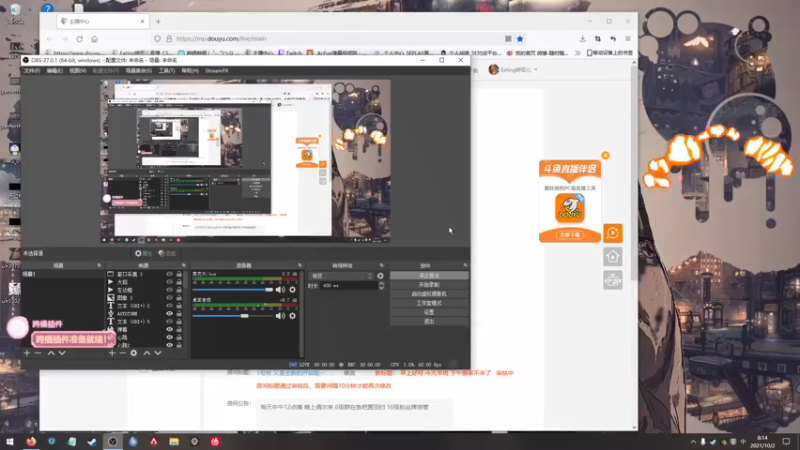Screen dimensions: 800x450
Task: Move selected source down in OBS
Action: click(158, 353)
